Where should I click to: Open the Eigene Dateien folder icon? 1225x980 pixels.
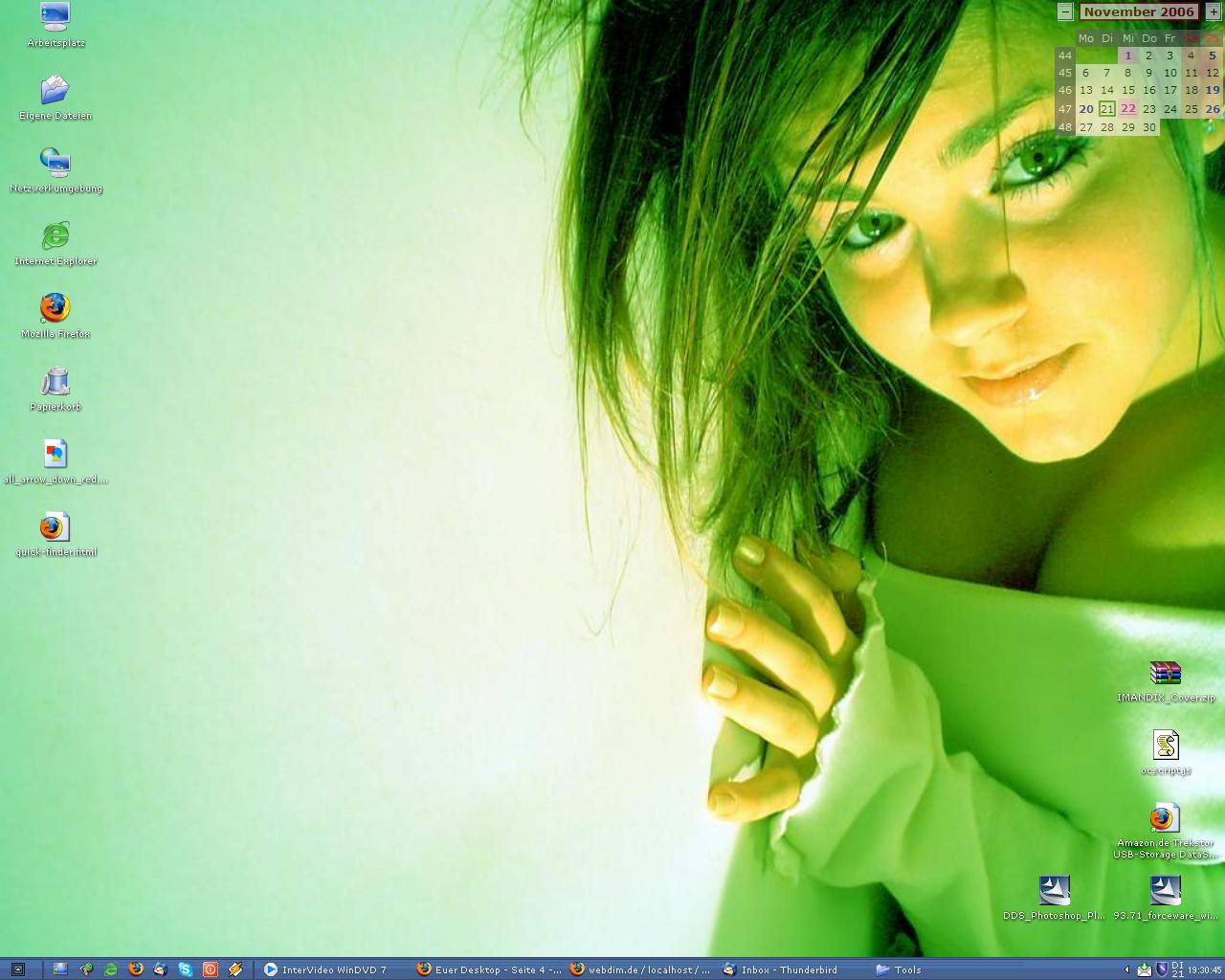click(56, 91)
